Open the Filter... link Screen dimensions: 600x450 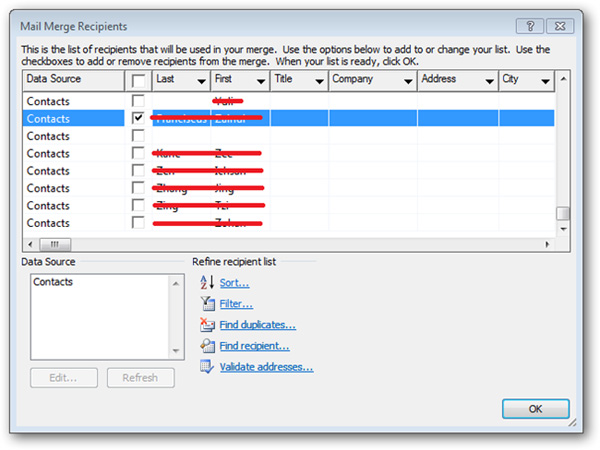coord(236,304)
